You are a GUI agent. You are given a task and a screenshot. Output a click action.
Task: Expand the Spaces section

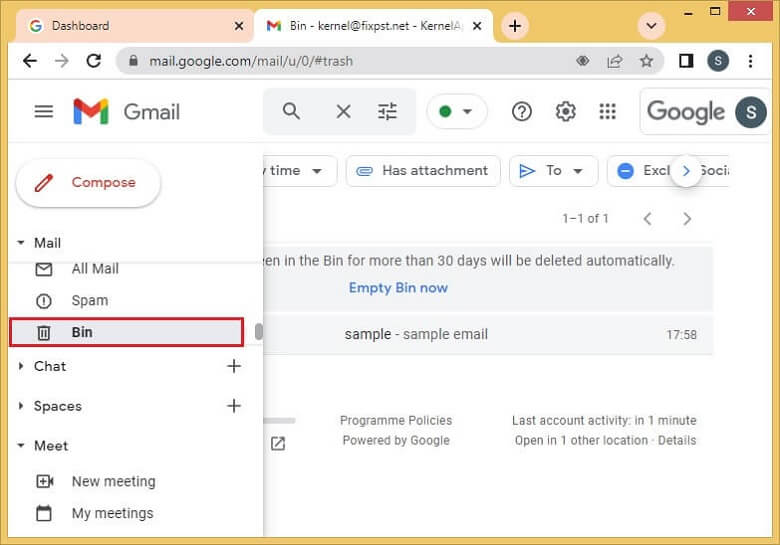[21, 406]
